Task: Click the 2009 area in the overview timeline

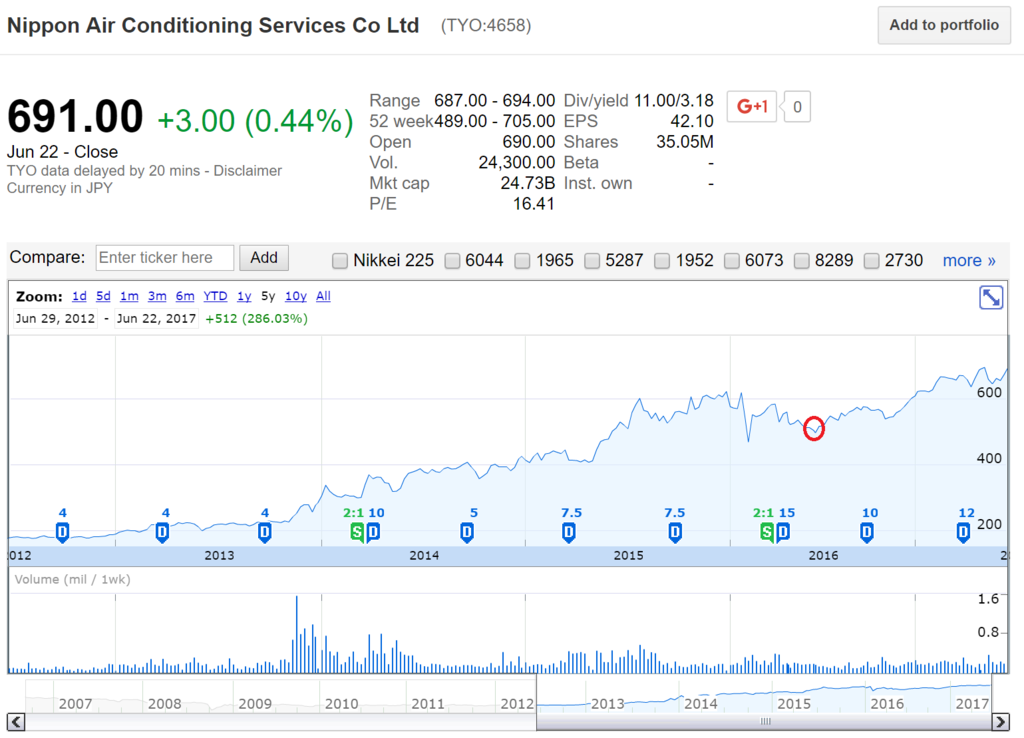Action: (255, 703)
